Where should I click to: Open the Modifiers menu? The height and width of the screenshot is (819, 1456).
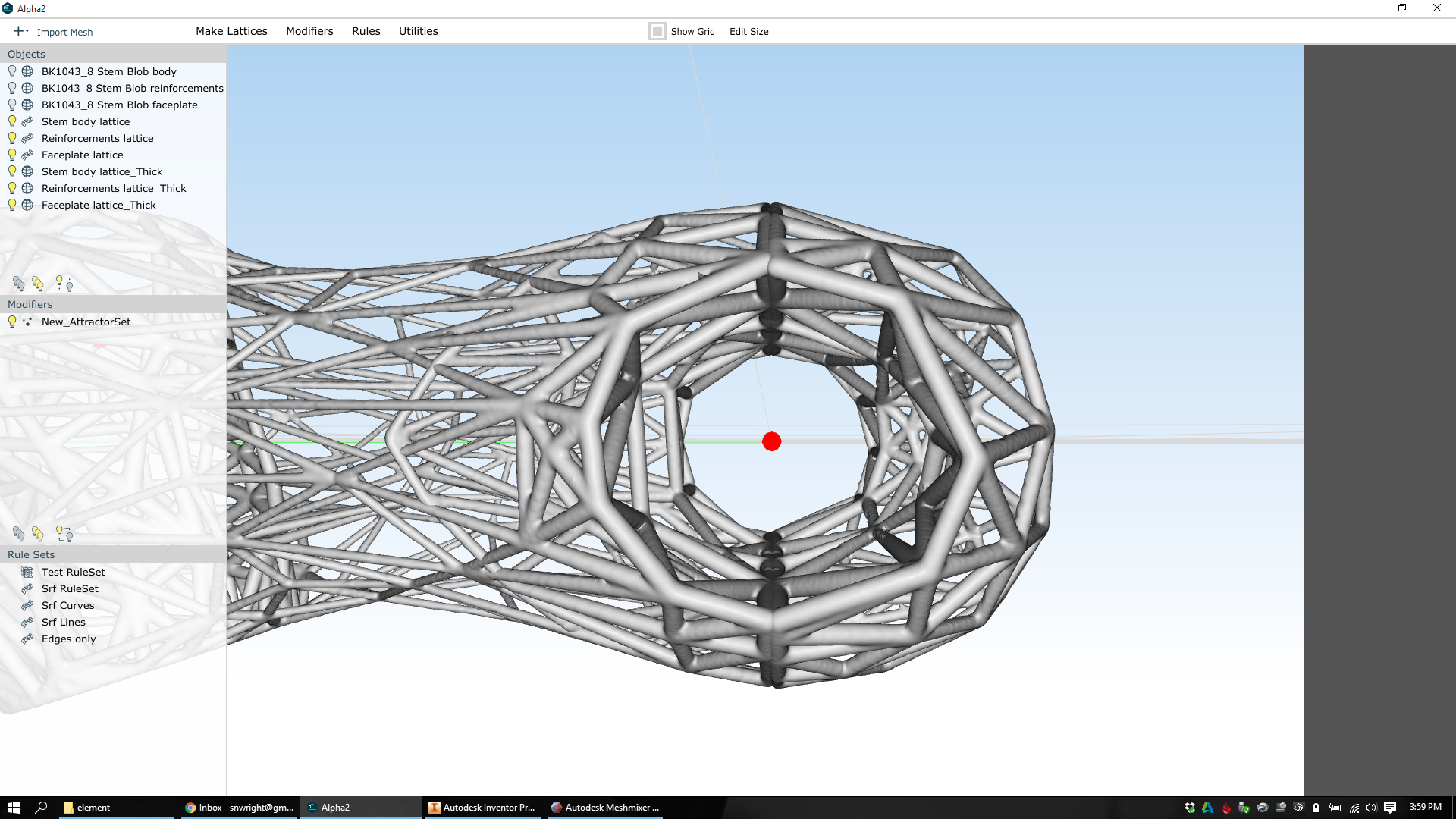pyautogui.click(x=309, y=31)
